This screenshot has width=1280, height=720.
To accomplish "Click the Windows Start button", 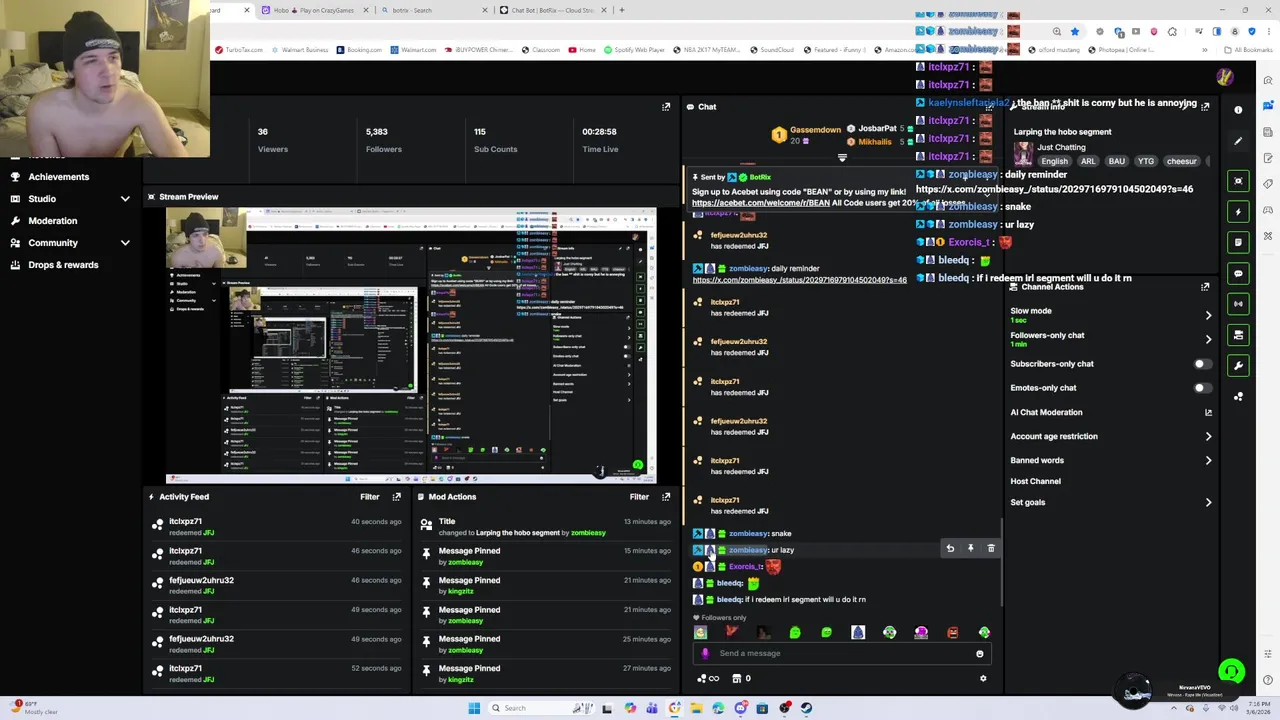I will (x=474, y=708).
